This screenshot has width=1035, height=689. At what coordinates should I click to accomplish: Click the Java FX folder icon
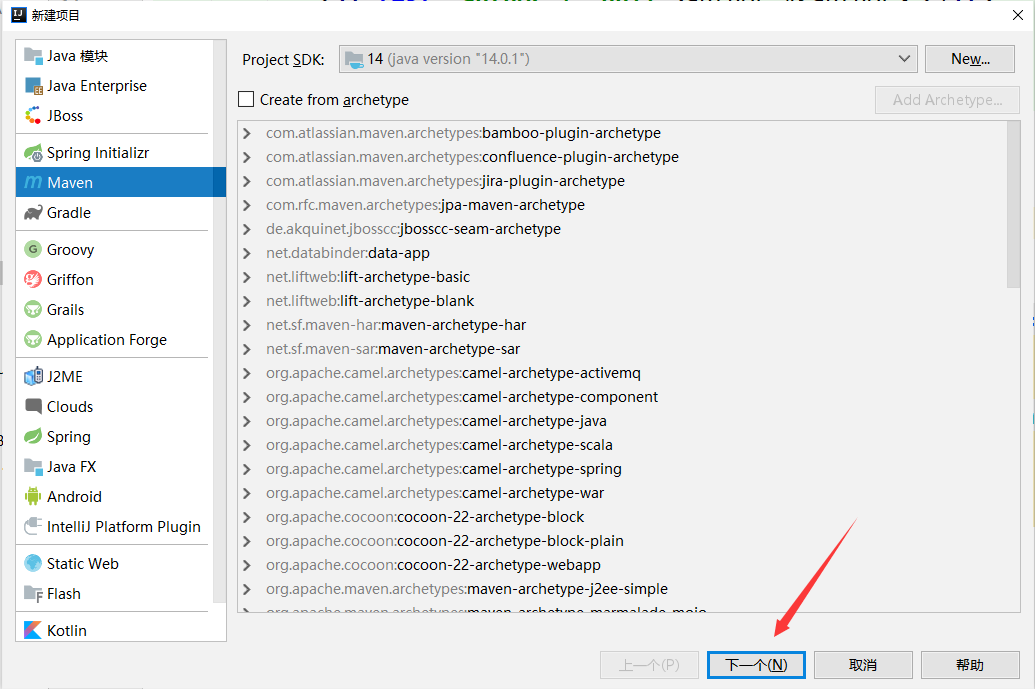tap(33, 466)
